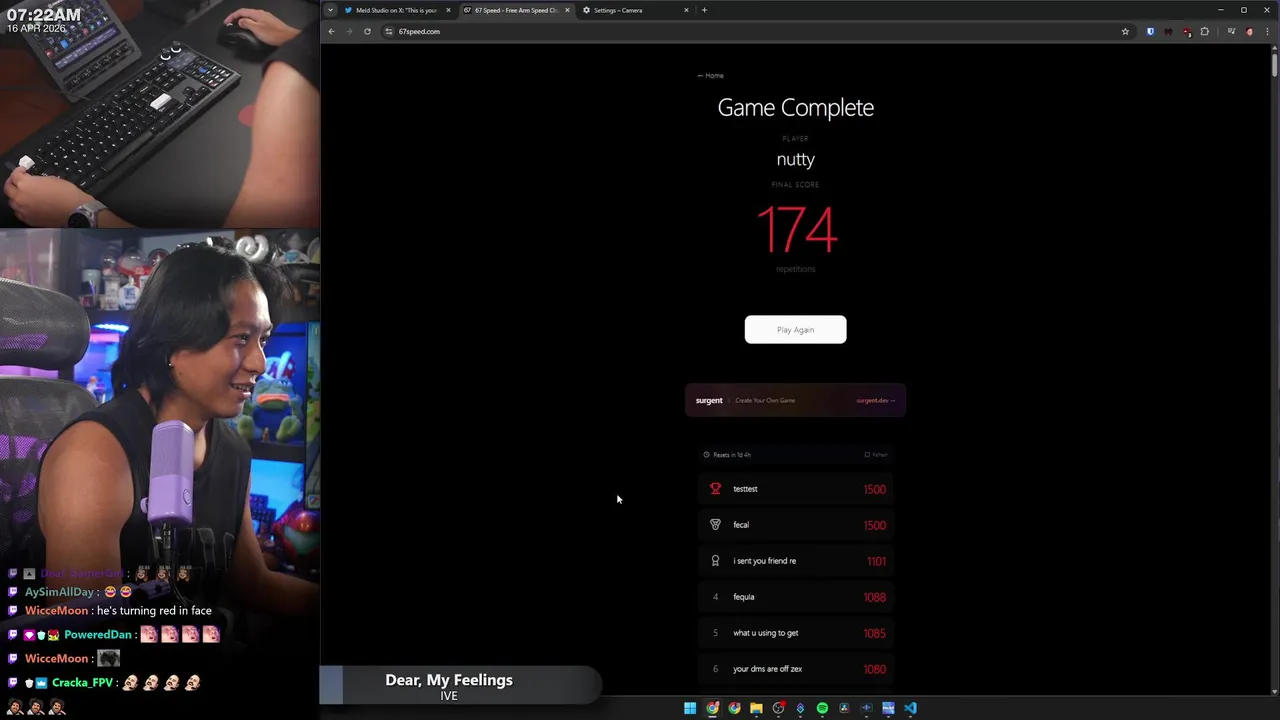Click the browser back arrow

pos(331,31)
